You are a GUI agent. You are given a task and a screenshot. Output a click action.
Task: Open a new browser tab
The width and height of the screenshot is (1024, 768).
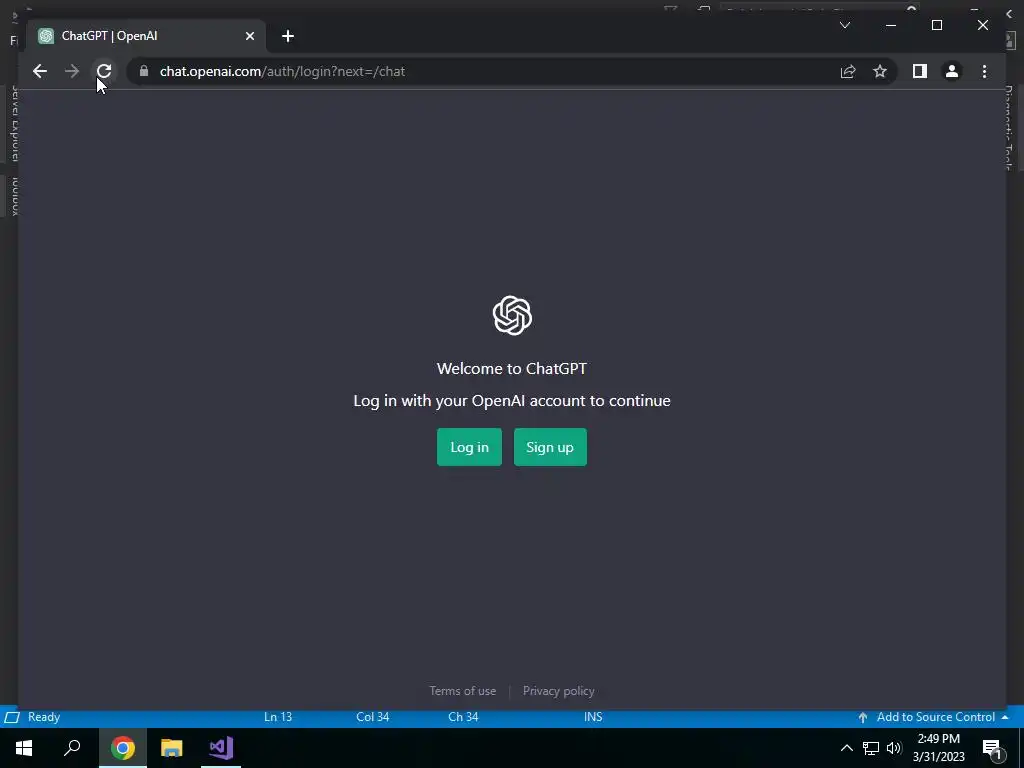[288, 36]
